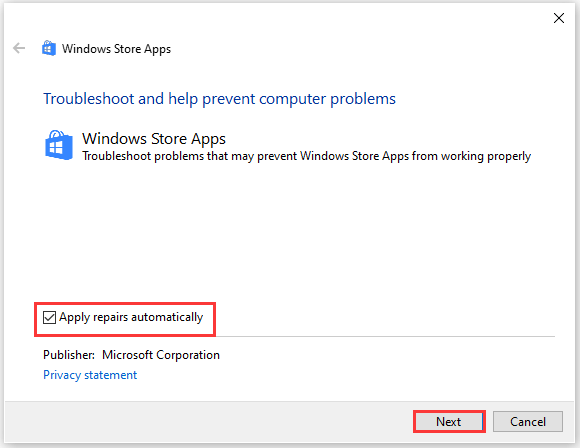Close the troubleshooter dialog with the X
The height and width of the screenshot is (448, 580).
coord(559,18)
